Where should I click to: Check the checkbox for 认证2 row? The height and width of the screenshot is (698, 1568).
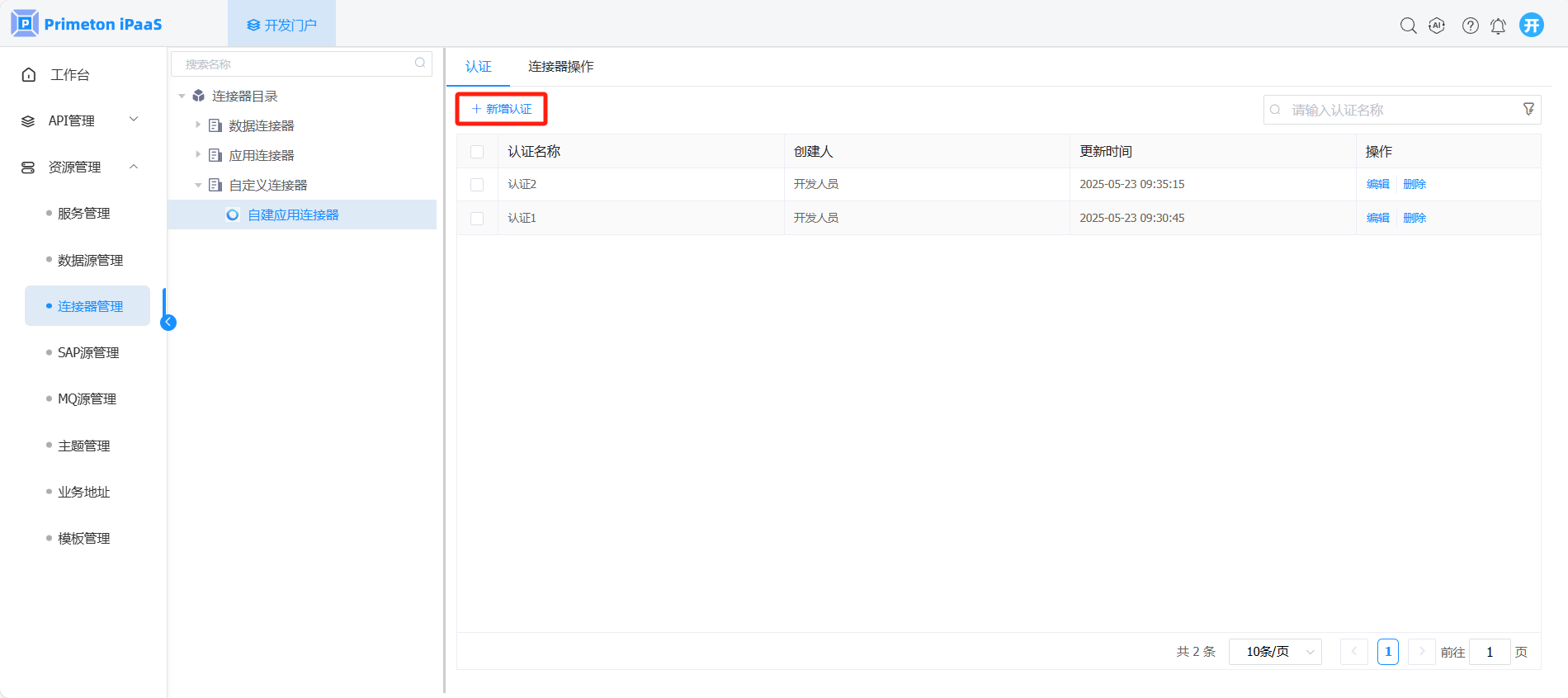tap(477, 185)
